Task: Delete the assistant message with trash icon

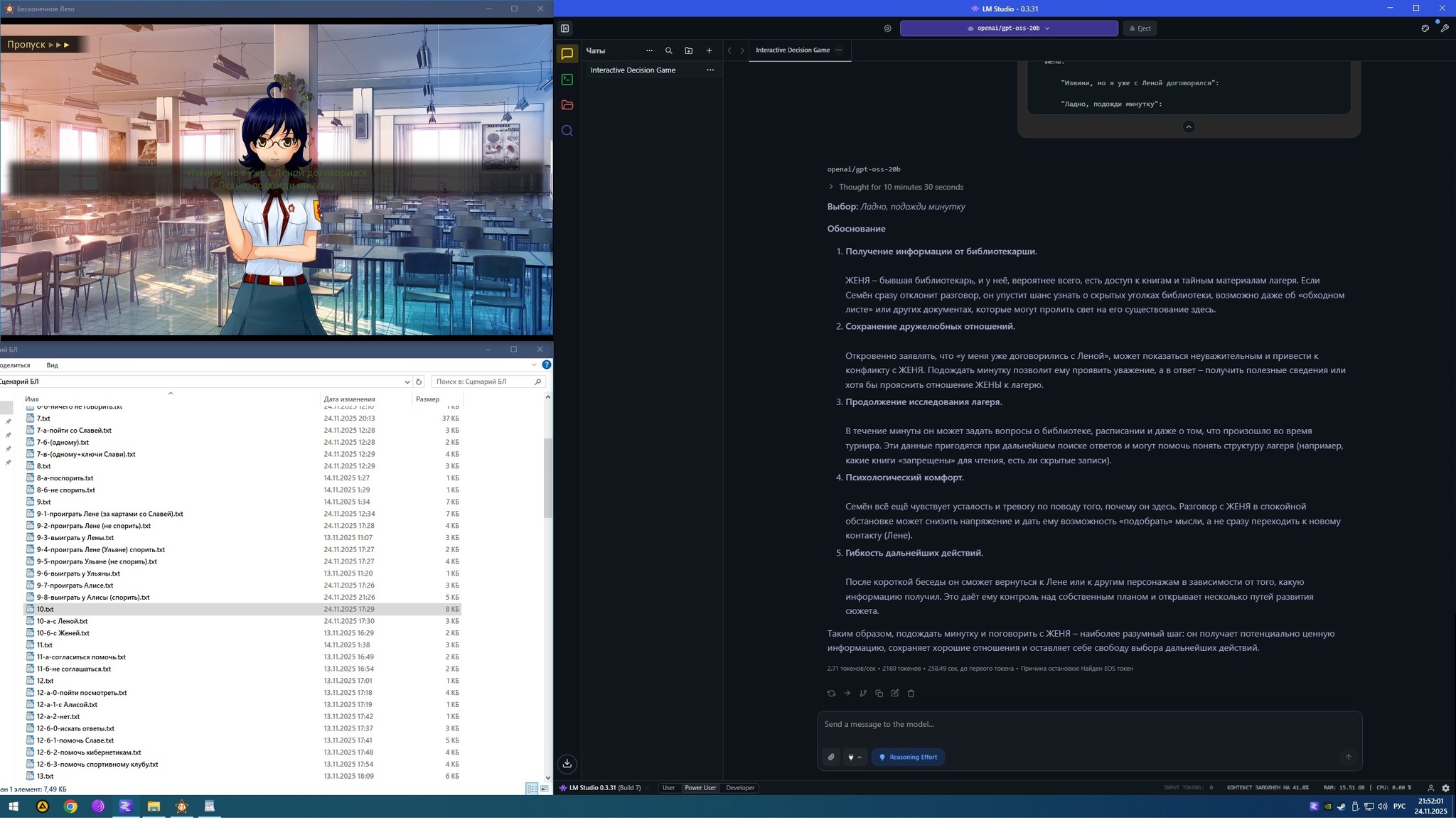Action: click(911, 693)
